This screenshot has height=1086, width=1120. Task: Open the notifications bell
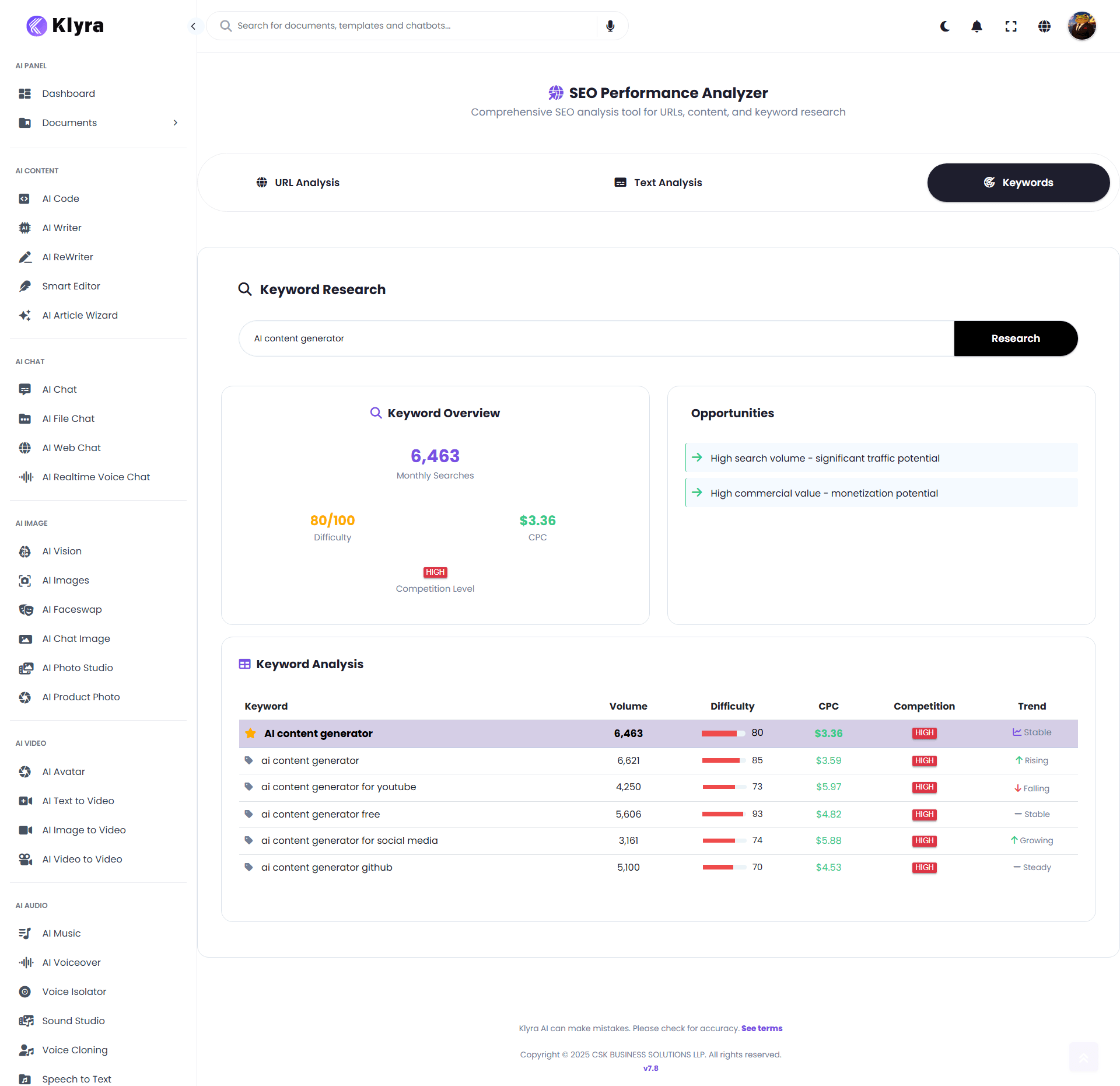pyautogui.click(x=977, y=26)
